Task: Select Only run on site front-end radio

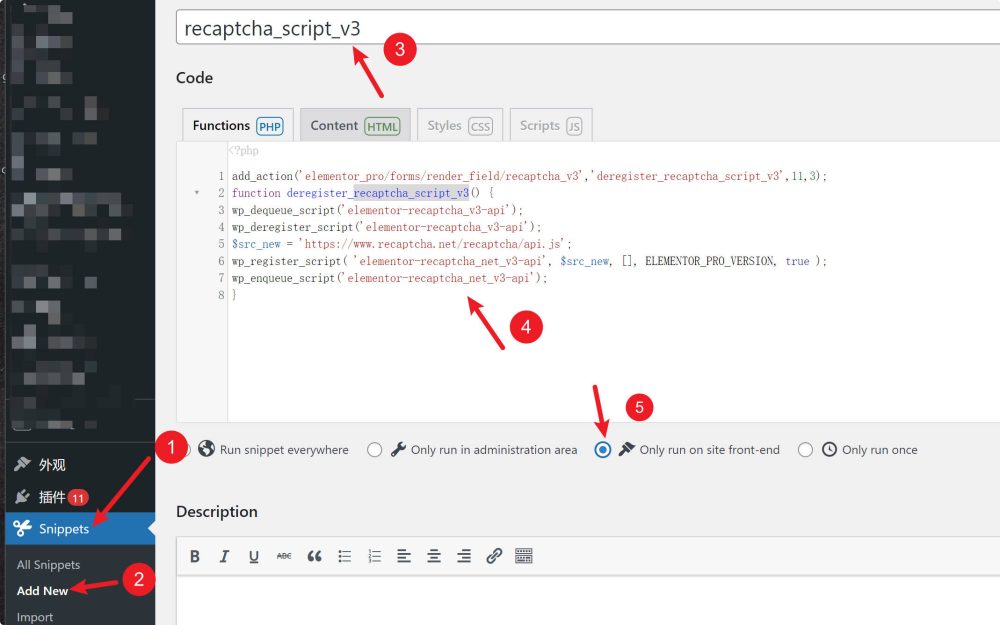Action: (602, 450)
